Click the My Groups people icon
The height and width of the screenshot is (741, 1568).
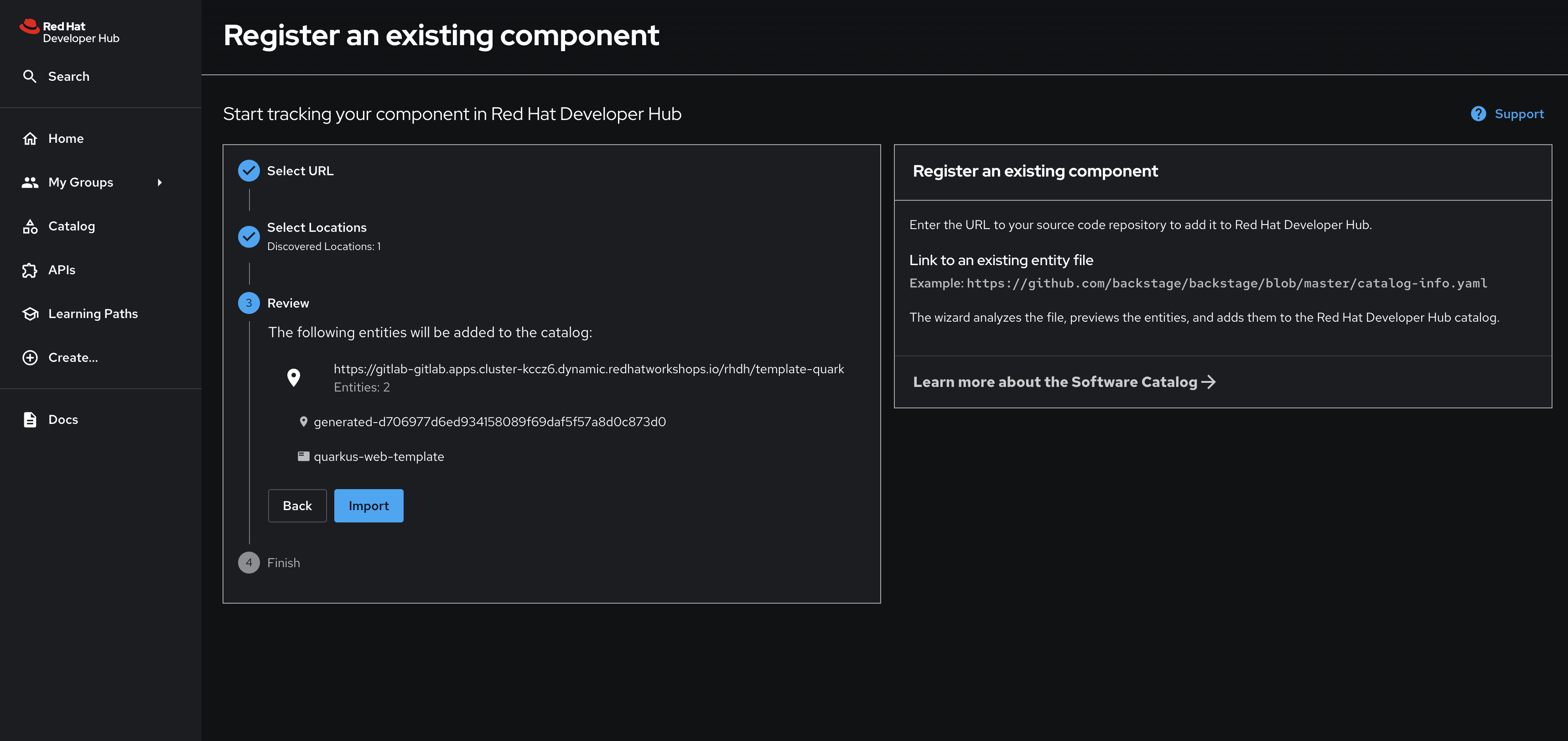[30, 182]
